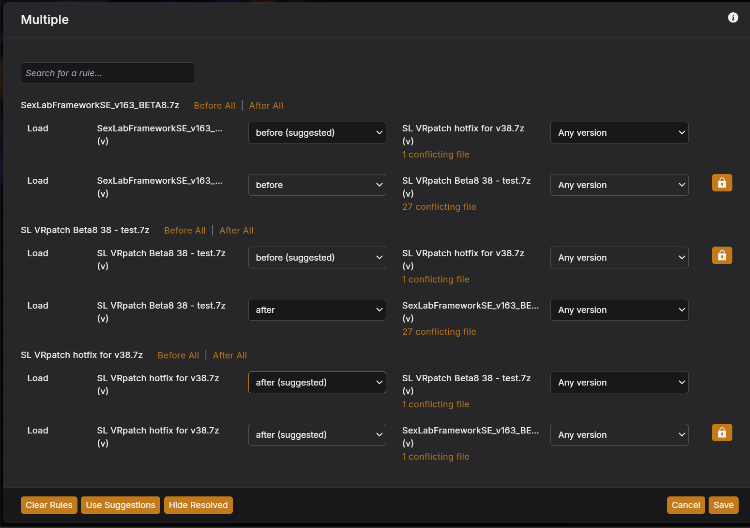Click Before All for SL VRpatch hotfix for v38.7z
Screen dimensions: 750x528
click(178, 355)
